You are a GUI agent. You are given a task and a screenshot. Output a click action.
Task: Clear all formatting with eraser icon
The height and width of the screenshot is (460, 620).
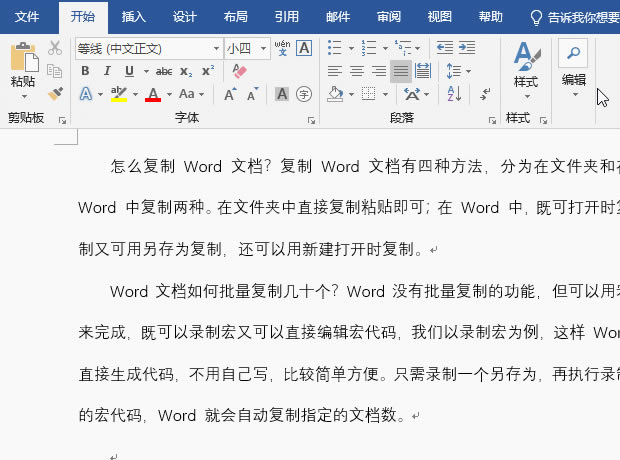(239, 71)
